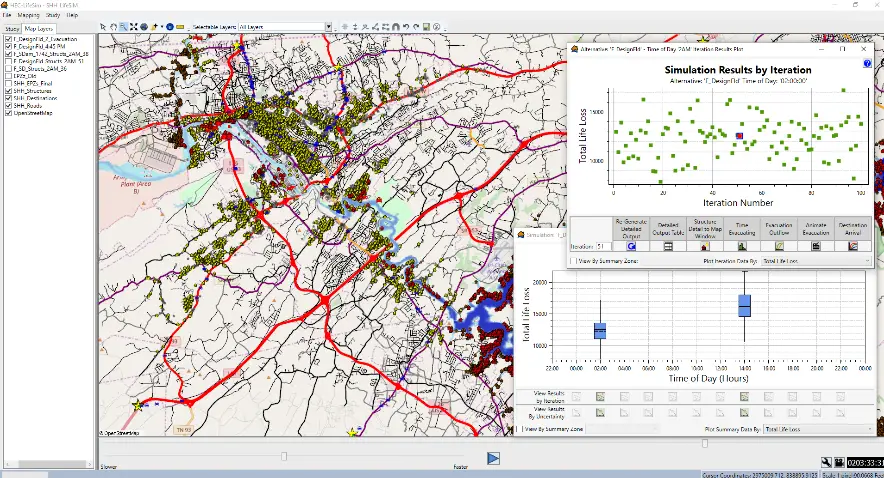Viewport: 884px width, 478px height.
Task: Click the wrench settings icon near timer
Action: click(828, 462)
